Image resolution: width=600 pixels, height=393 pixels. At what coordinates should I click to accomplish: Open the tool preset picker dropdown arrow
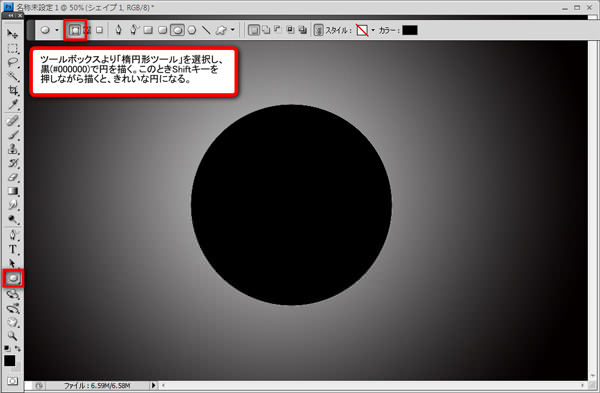pos(57,30)
